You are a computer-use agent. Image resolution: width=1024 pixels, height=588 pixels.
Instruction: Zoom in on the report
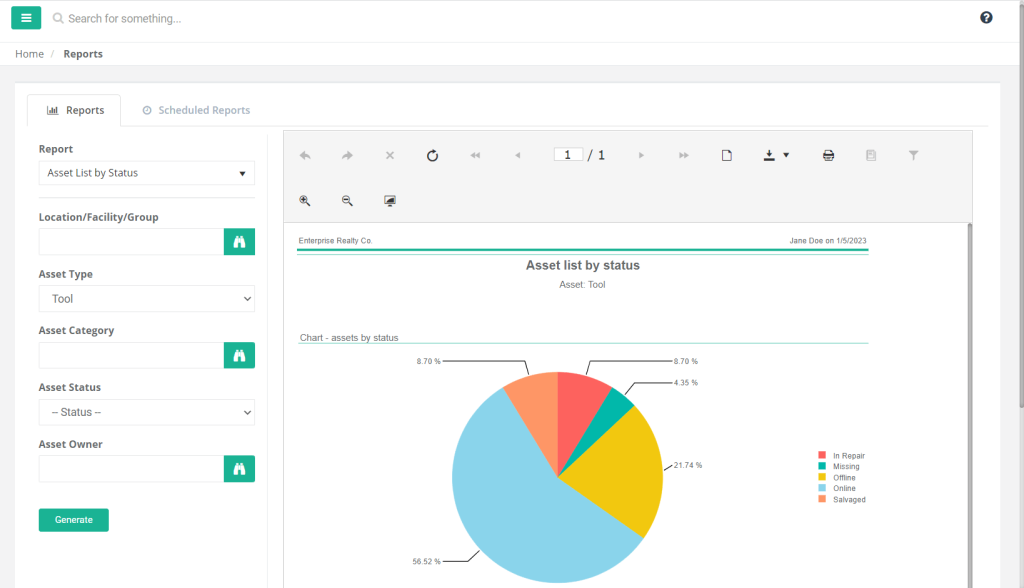(x=305, y=201)
